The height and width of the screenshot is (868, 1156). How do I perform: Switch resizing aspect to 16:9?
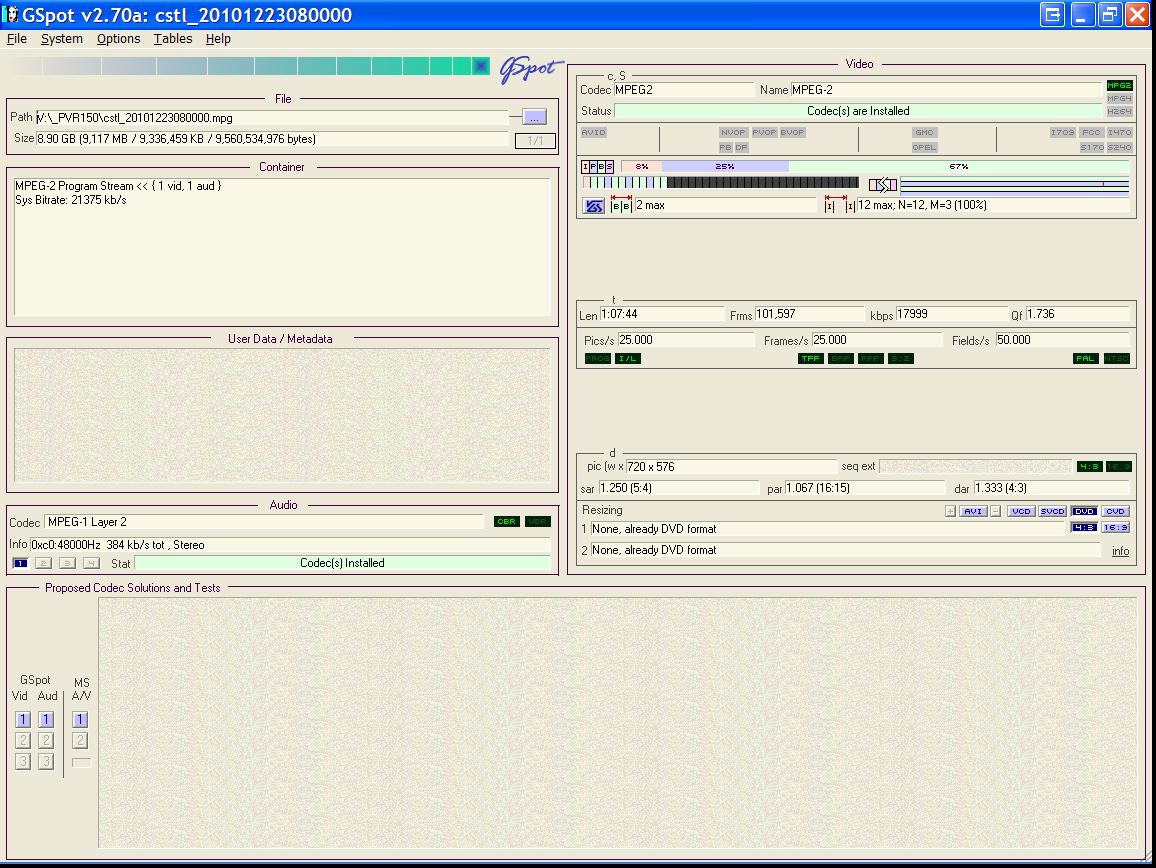[1115, 528]
